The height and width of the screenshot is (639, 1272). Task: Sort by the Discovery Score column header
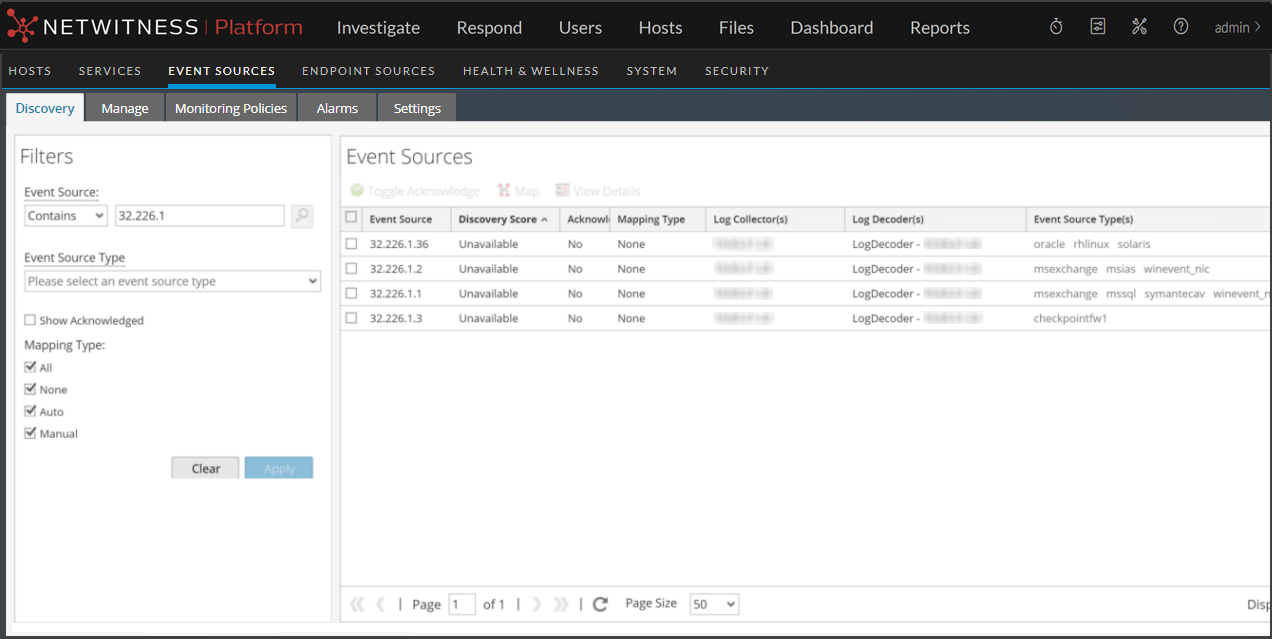click(x=498, y=219)
